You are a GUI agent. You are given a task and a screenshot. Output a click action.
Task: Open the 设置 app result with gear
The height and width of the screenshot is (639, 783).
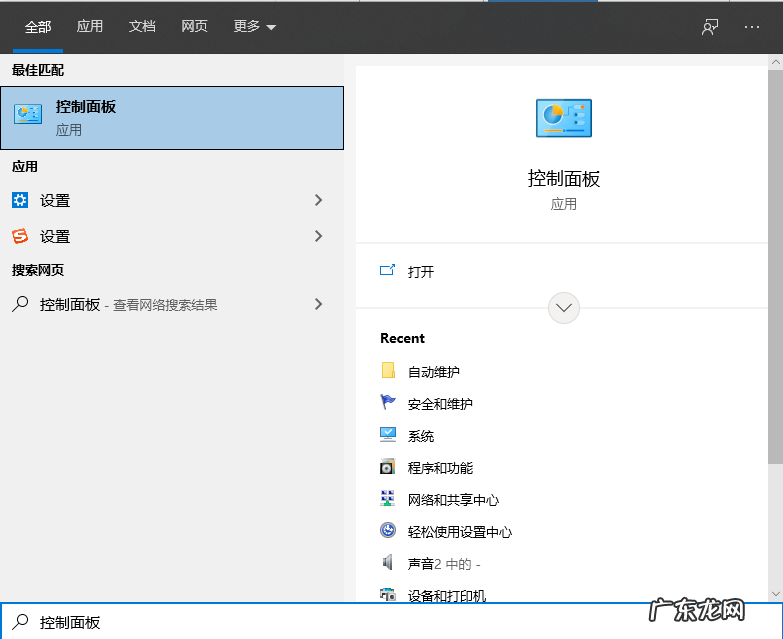click(172, 200)
